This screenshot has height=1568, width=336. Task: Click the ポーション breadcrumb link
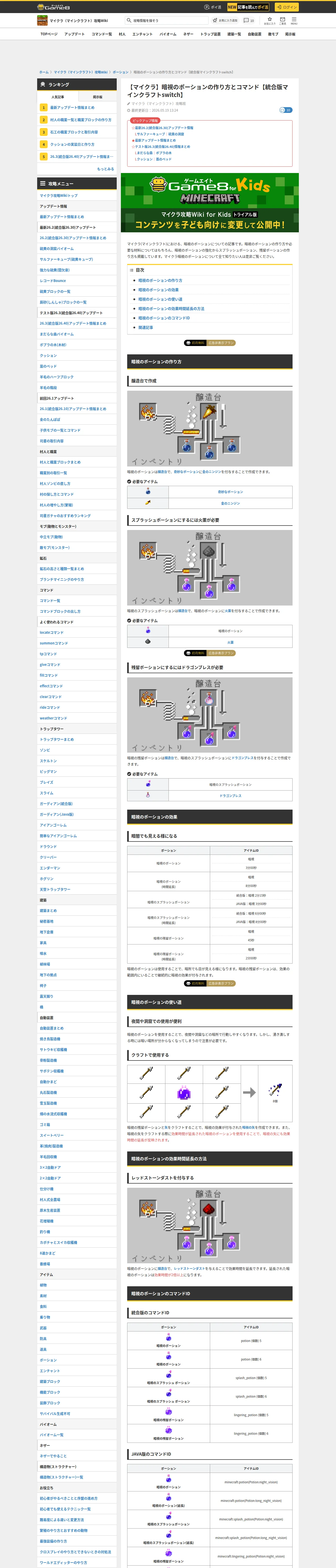click(x=121, y=72)
